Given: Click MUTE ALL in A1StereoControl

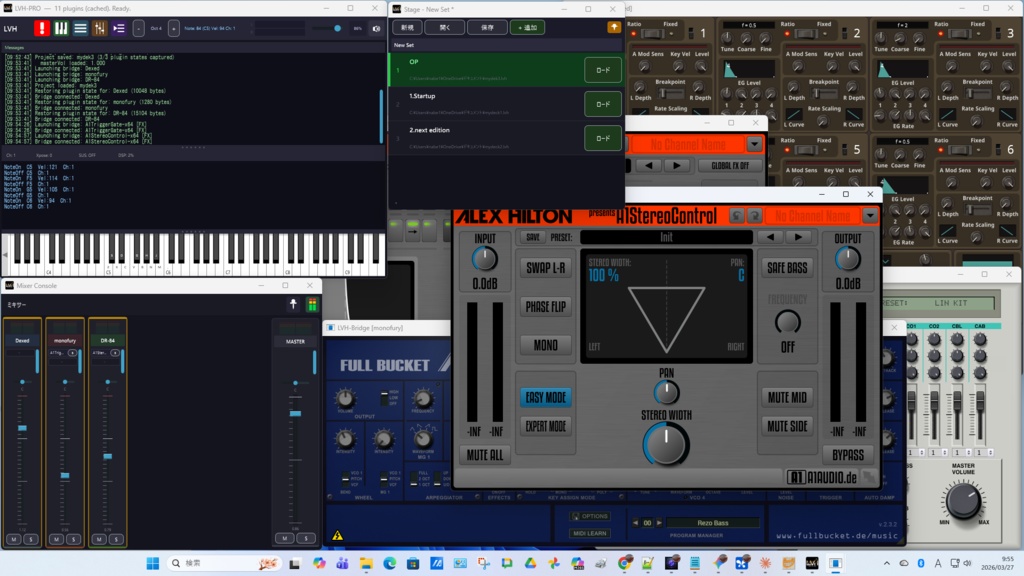Looking at the screenshot, I should [485, 455].
